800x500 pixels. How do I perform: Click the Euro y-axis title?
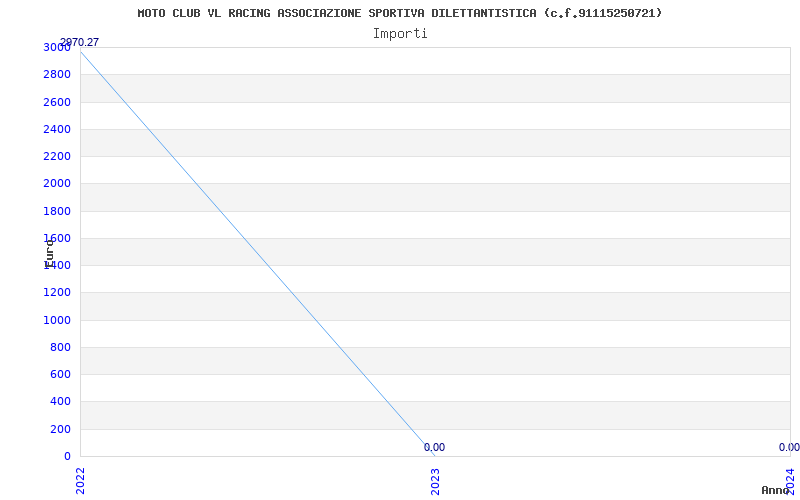click(x=49, y=254)
